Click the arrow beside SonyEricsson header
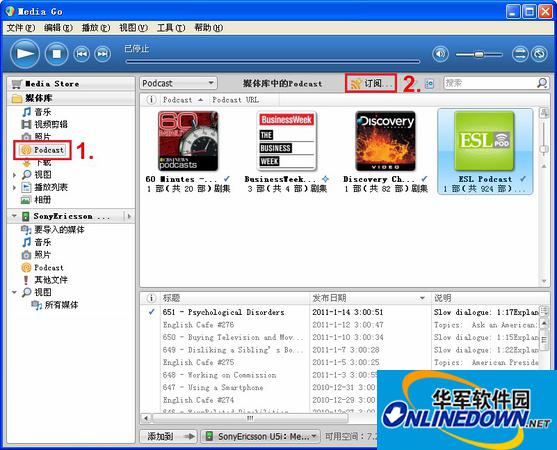Image resolution: width=557 pixels, height=450 pixels. pyautogui.click(x=129, y=216)
